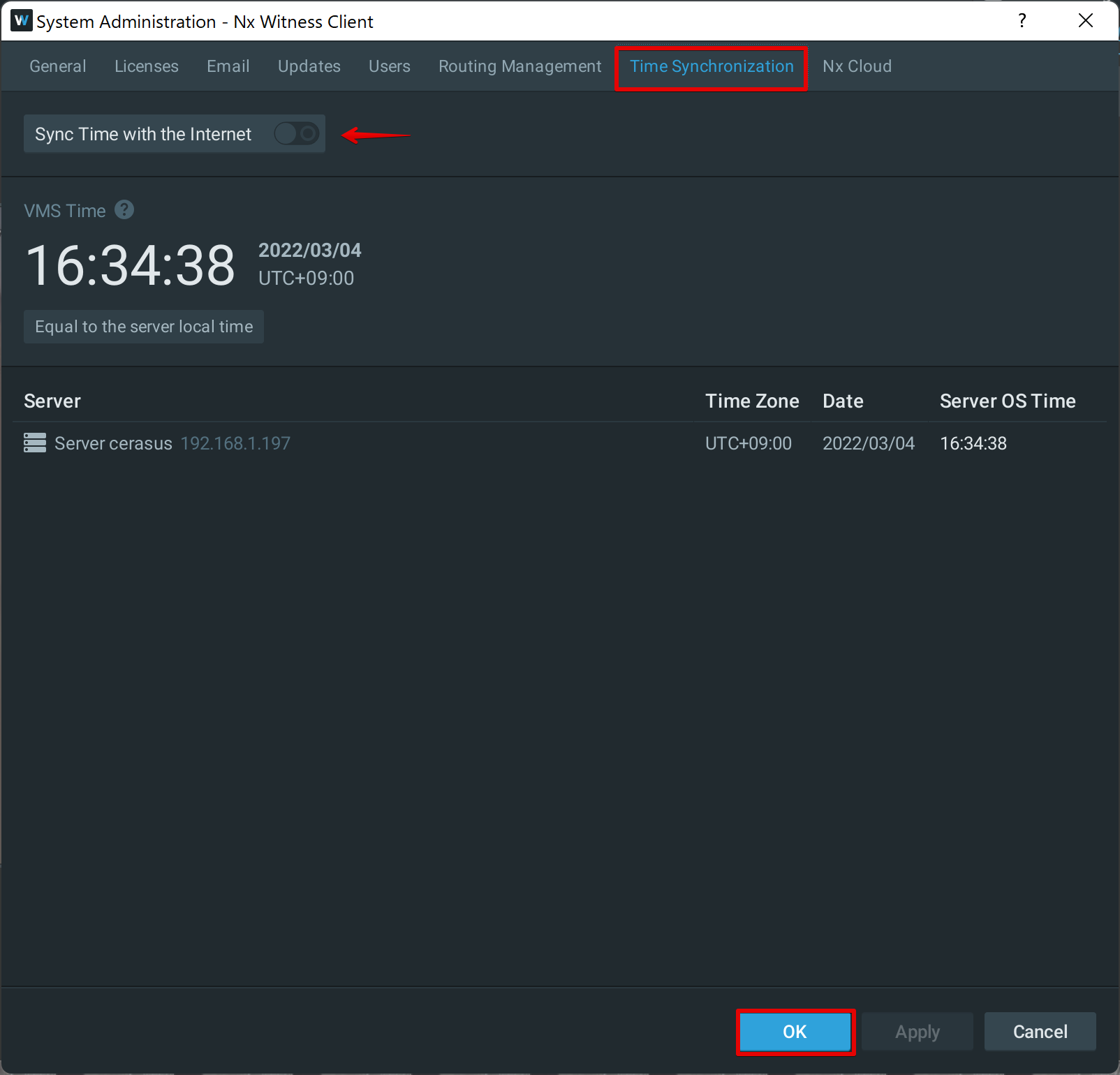This screenshot has height=1075, width=1120.
Task: Click the Apply button
Action: [918, 1032]
